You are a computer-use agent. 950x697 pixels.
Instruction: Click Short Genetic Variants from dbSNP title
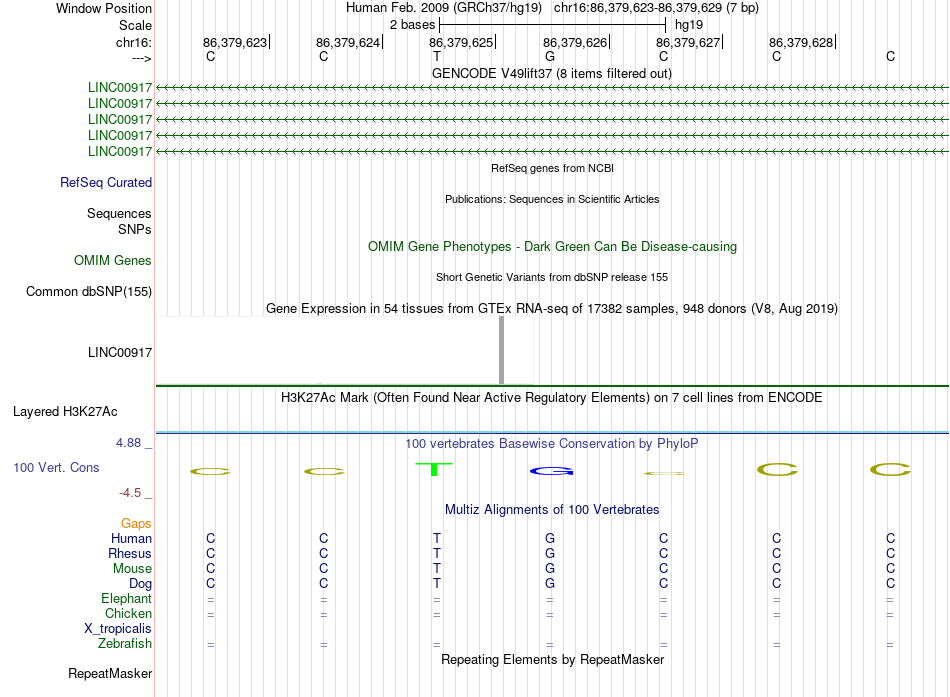(x=552, y=277)
